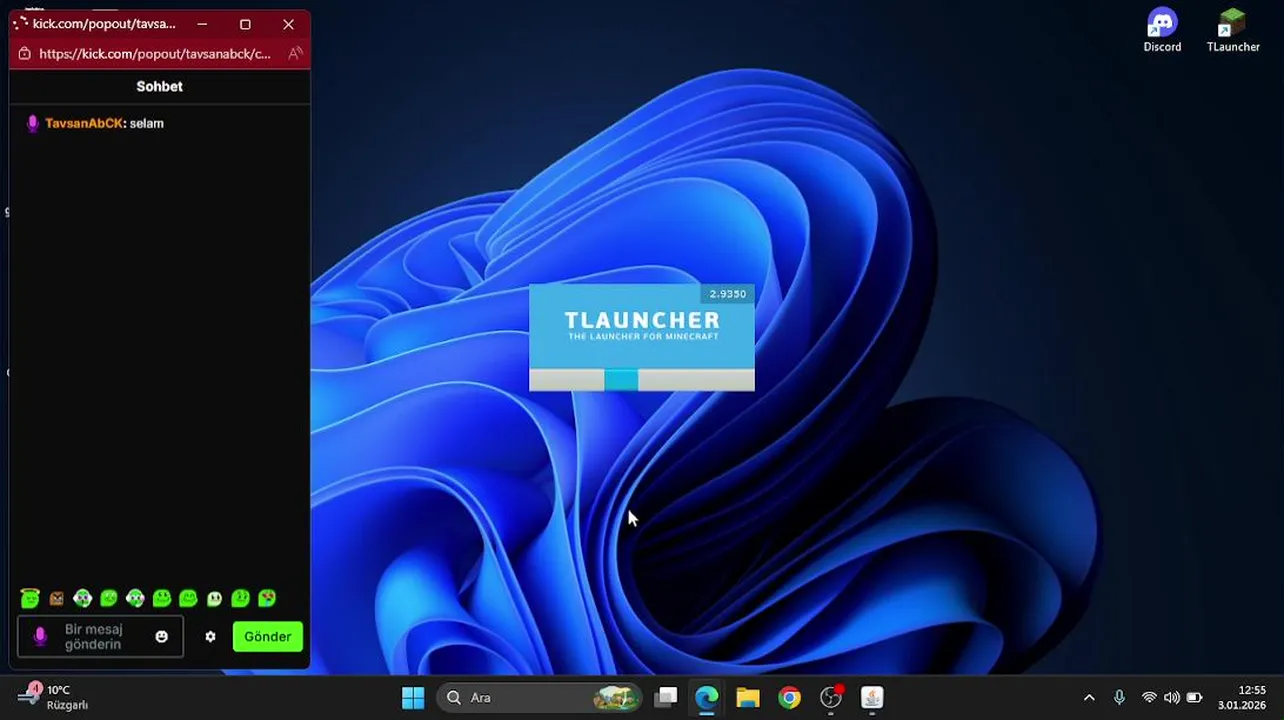The width and height of the screenshot is (1284, 720).
Task: Open OBS Studio from taskbar
Action: pos(831,698)
